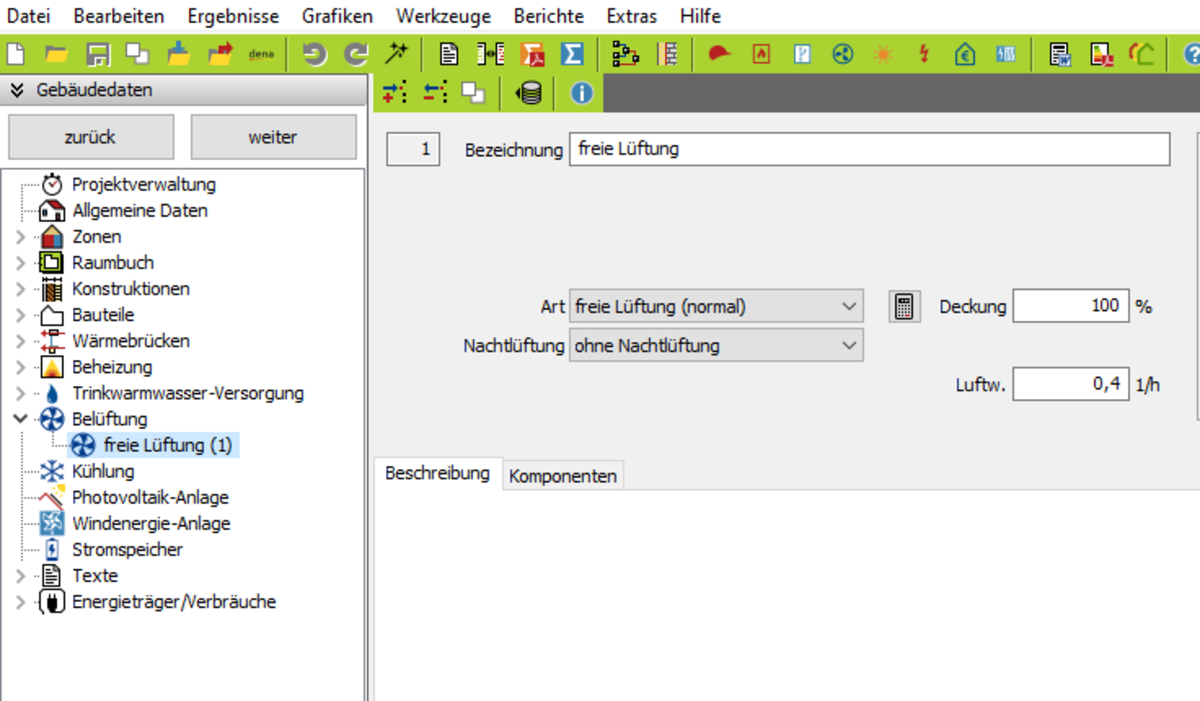
Task: Open the Art dropdown for ventilation type
Action: (x=715, y=307)
